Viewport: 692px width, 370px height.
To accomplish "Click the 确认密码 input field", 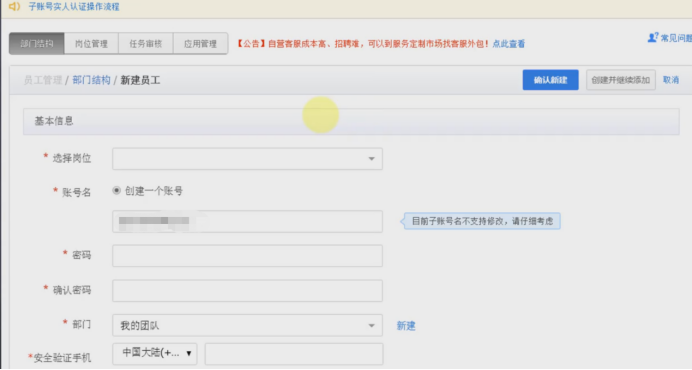I will (247, 291).
